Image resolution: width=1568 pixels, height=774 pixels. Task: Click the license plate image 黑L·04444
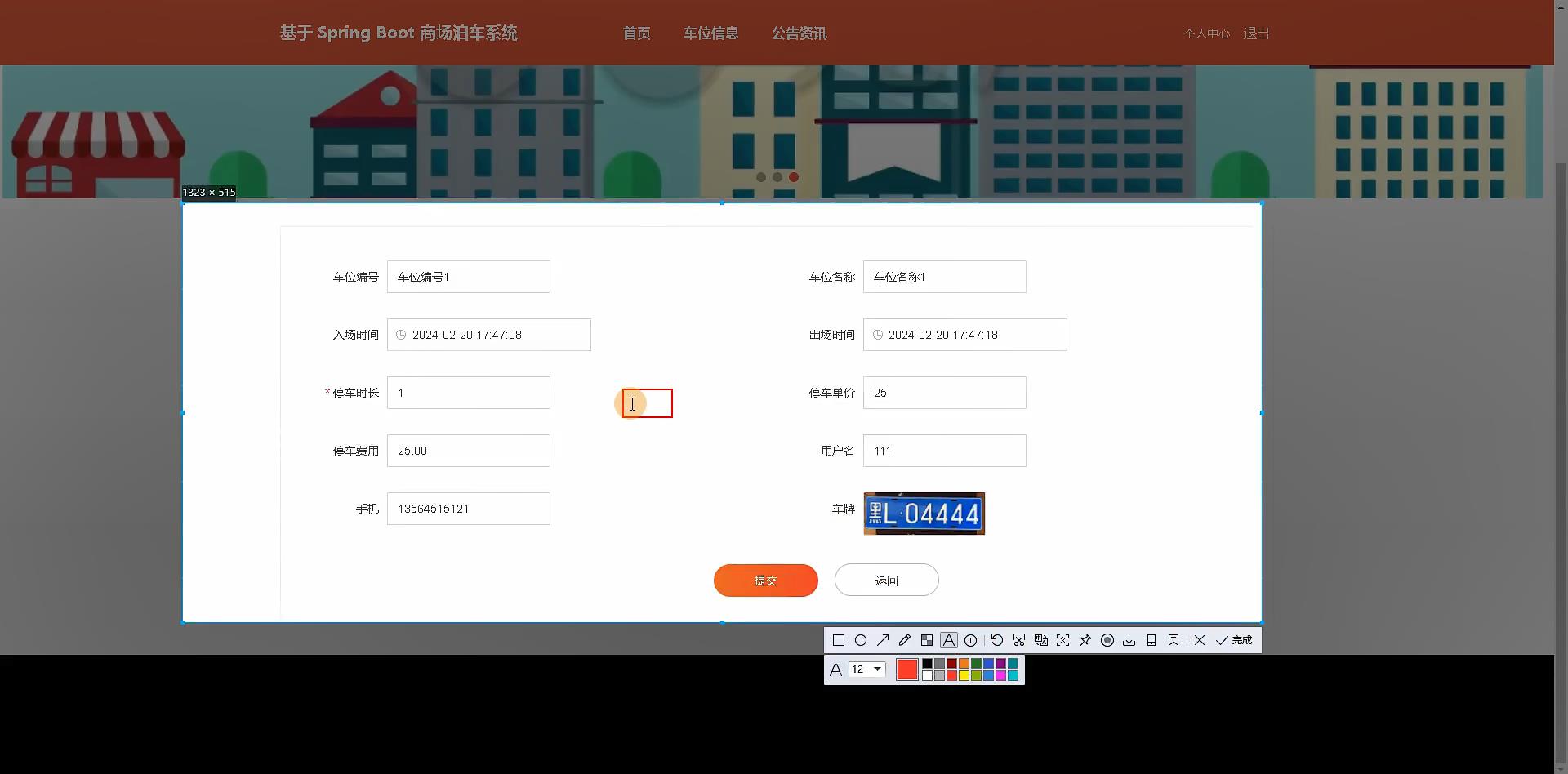tap(923, 514)
